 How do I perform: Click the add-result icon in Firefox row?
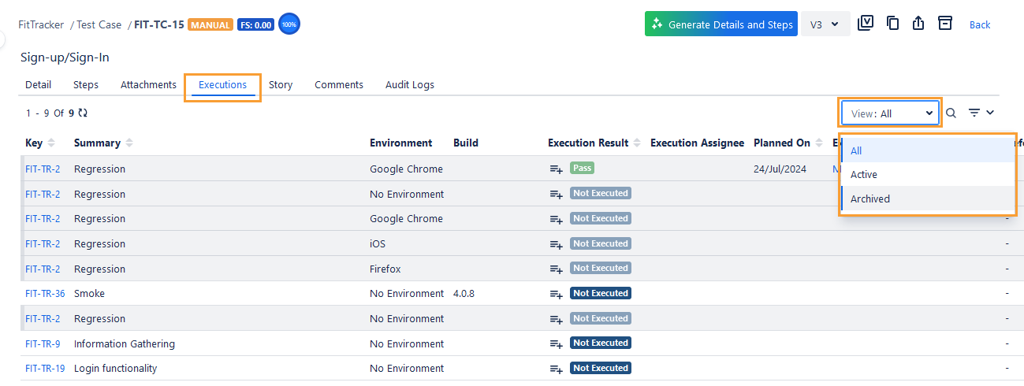coord(556,269)
